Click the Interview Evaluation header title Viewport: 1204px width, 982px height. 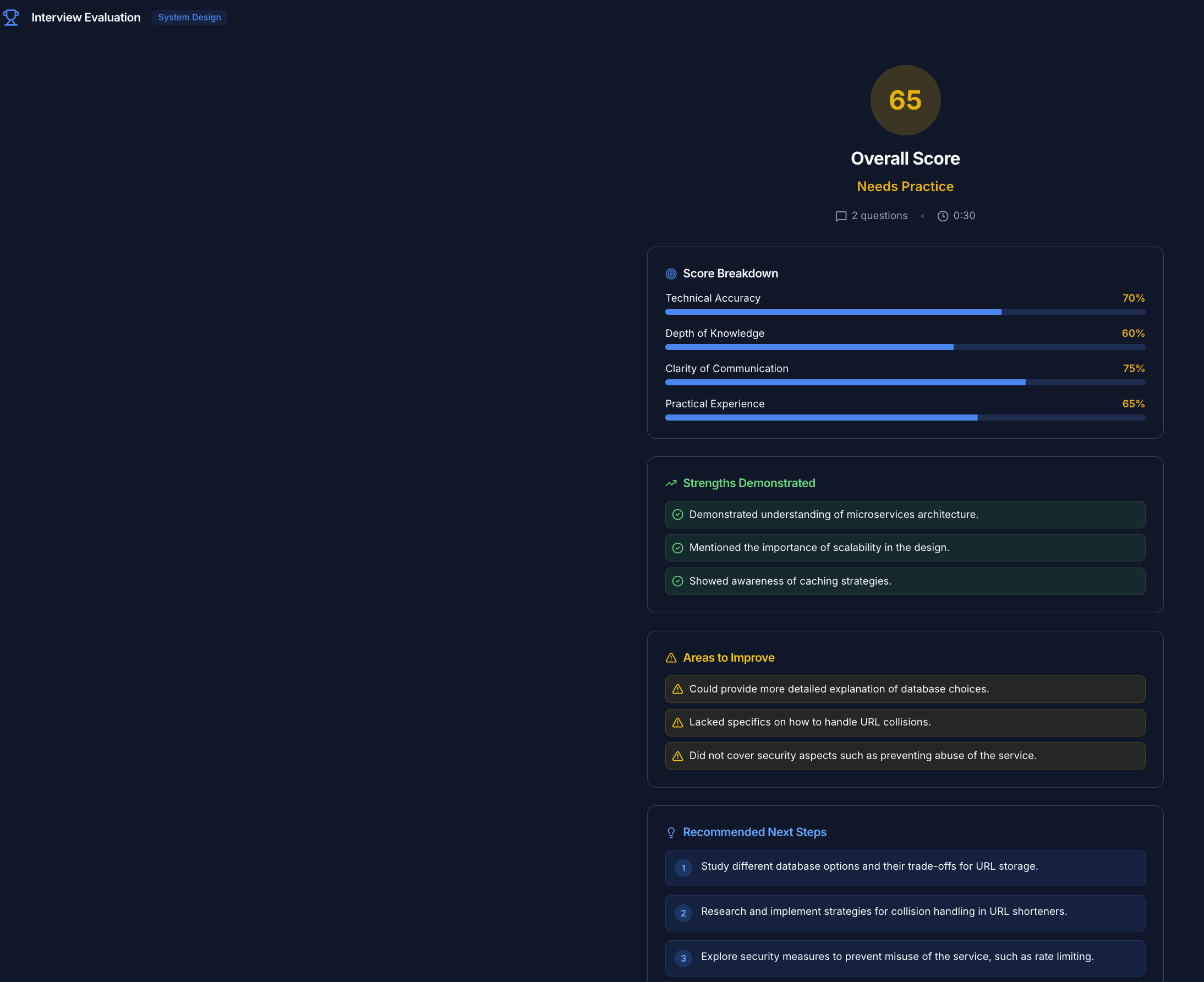[86, 17]
